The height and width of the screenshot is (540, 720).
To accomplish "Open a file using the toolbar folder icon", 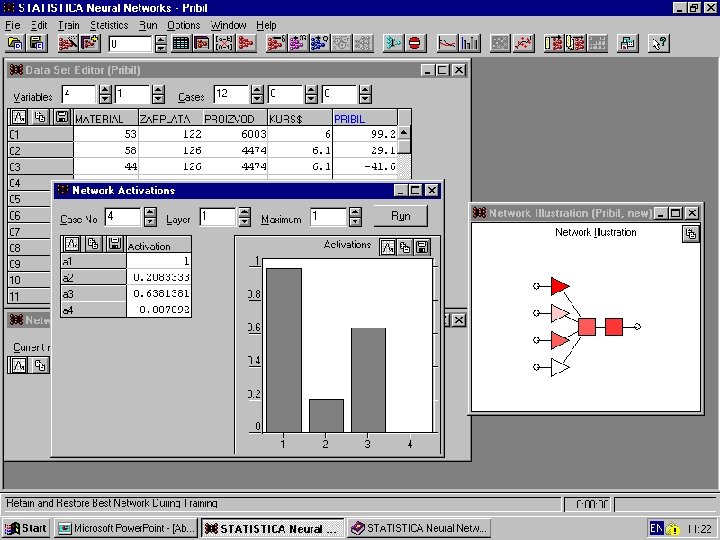I will [16, 44].
